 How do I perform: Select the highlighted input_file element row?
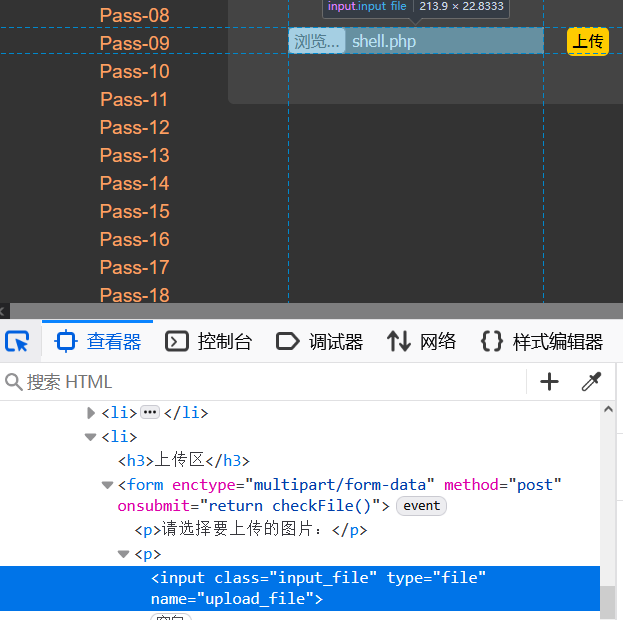point(318,588)
